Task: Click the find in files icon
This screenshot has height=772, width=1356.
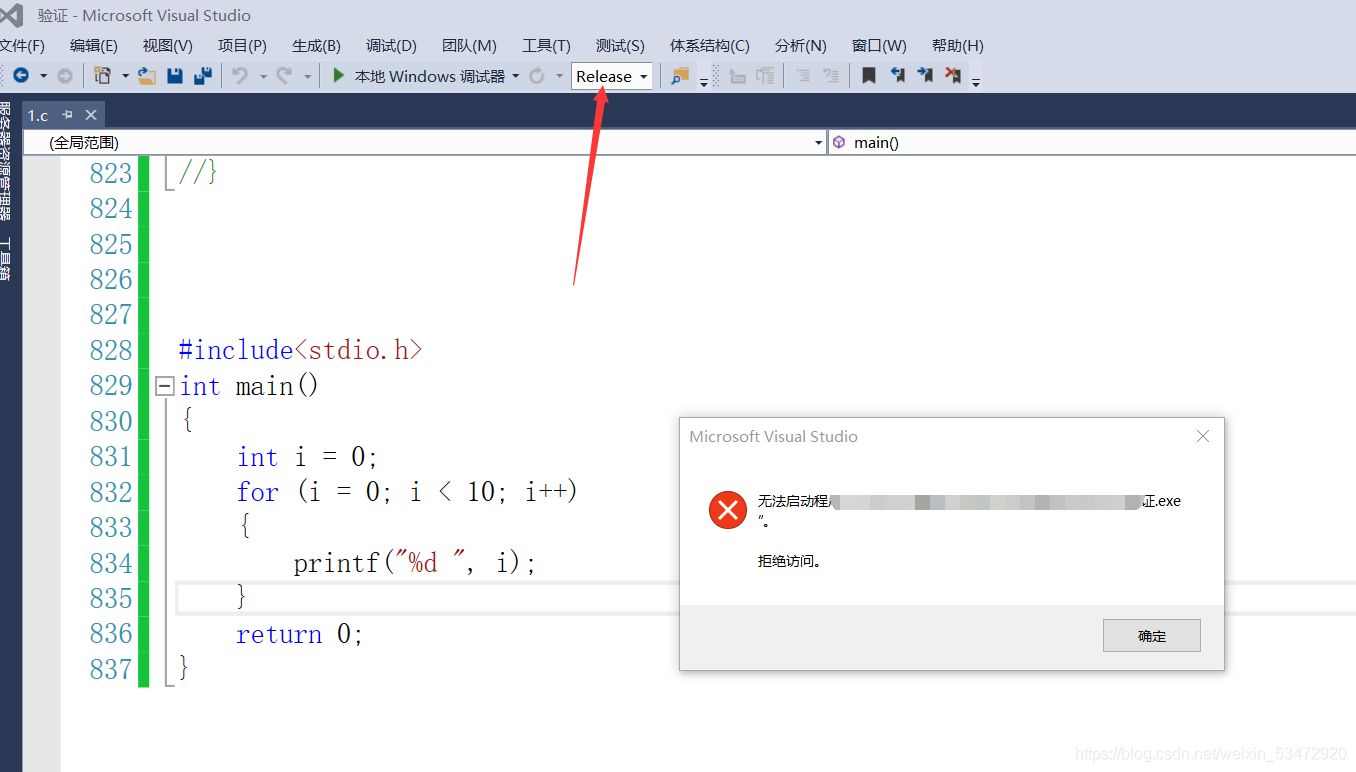Action: [x=680, y=76]
